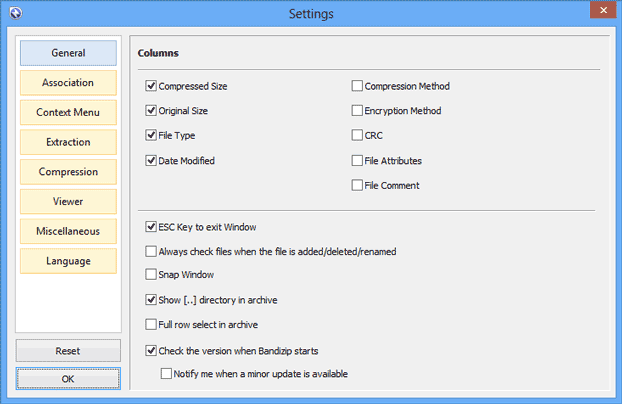Turn on Full row select in archive
Viewport: 622px width, 404px height.
[151, 325]
